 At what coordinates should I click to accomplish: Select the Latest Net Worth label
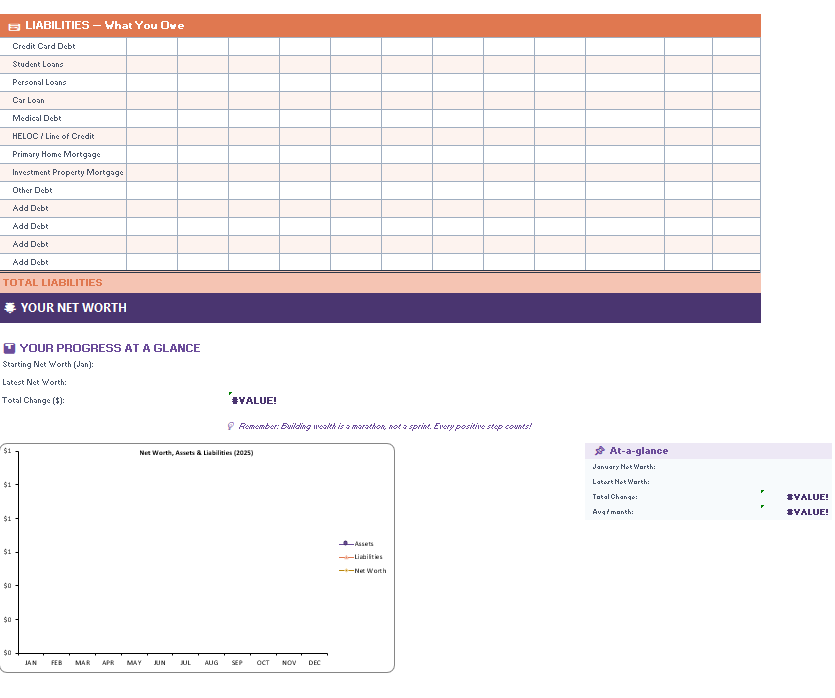coord(35,382)
